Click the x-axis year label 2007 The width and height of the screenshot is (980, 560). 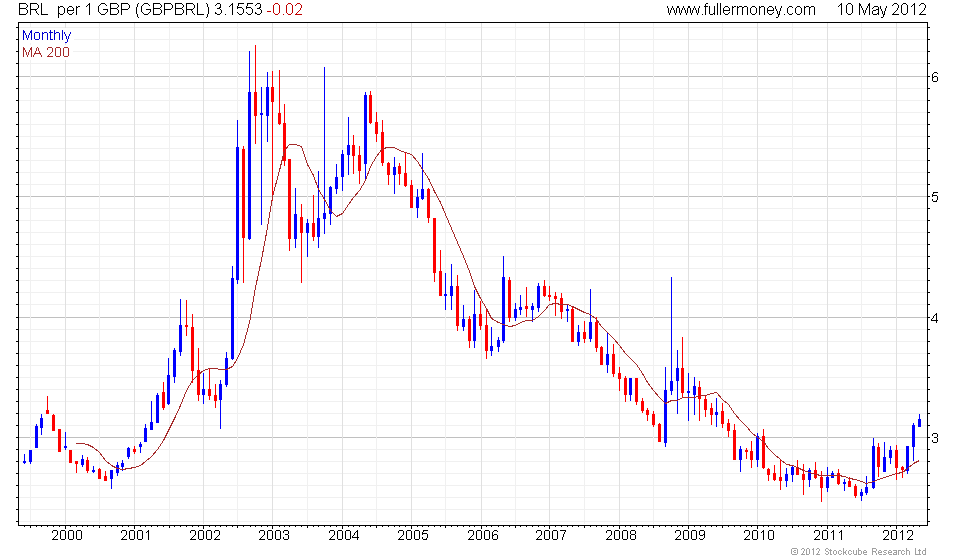tap(551, 535)
